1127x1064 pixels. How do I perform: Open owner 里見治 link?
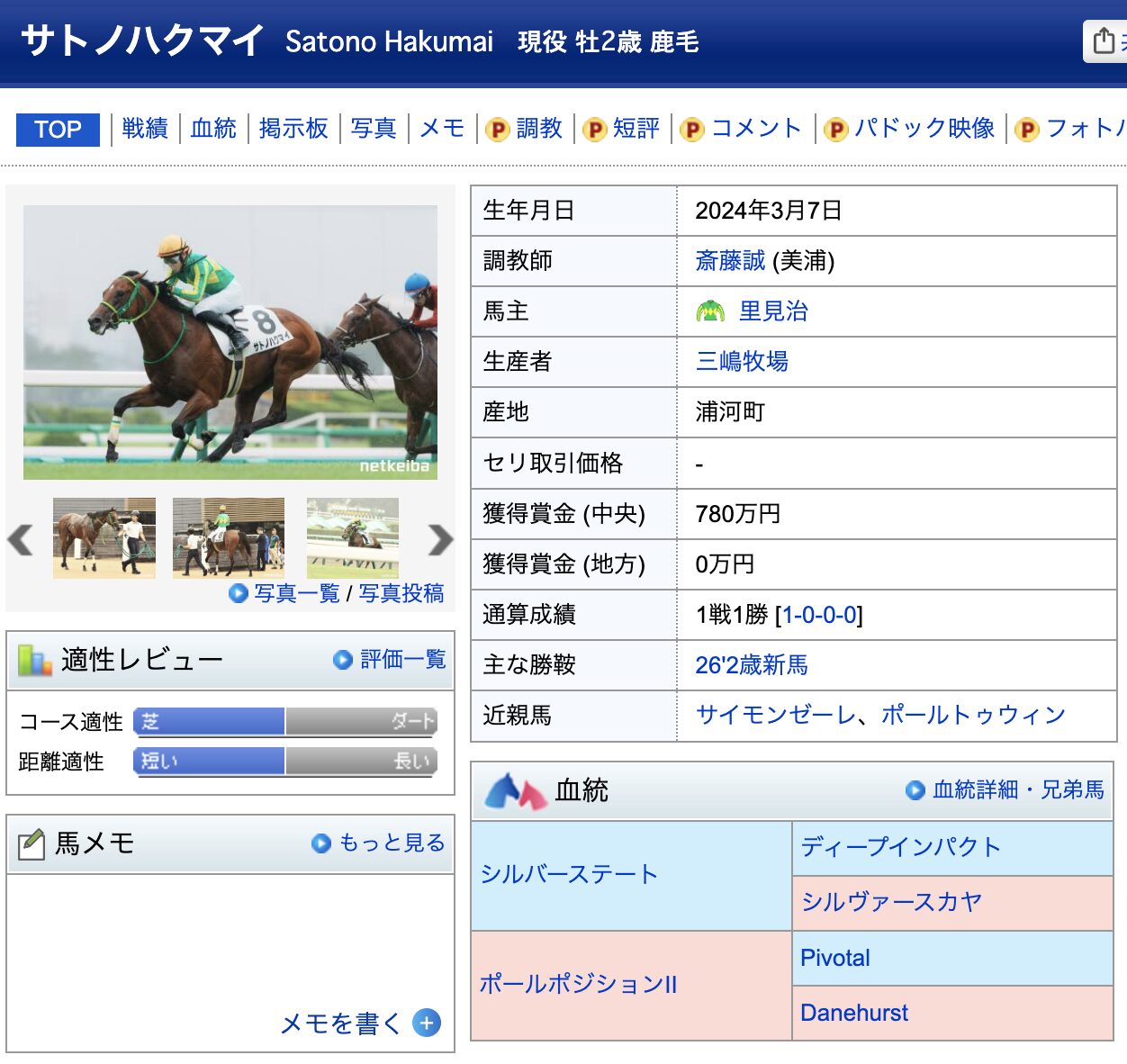pos(773,311)
